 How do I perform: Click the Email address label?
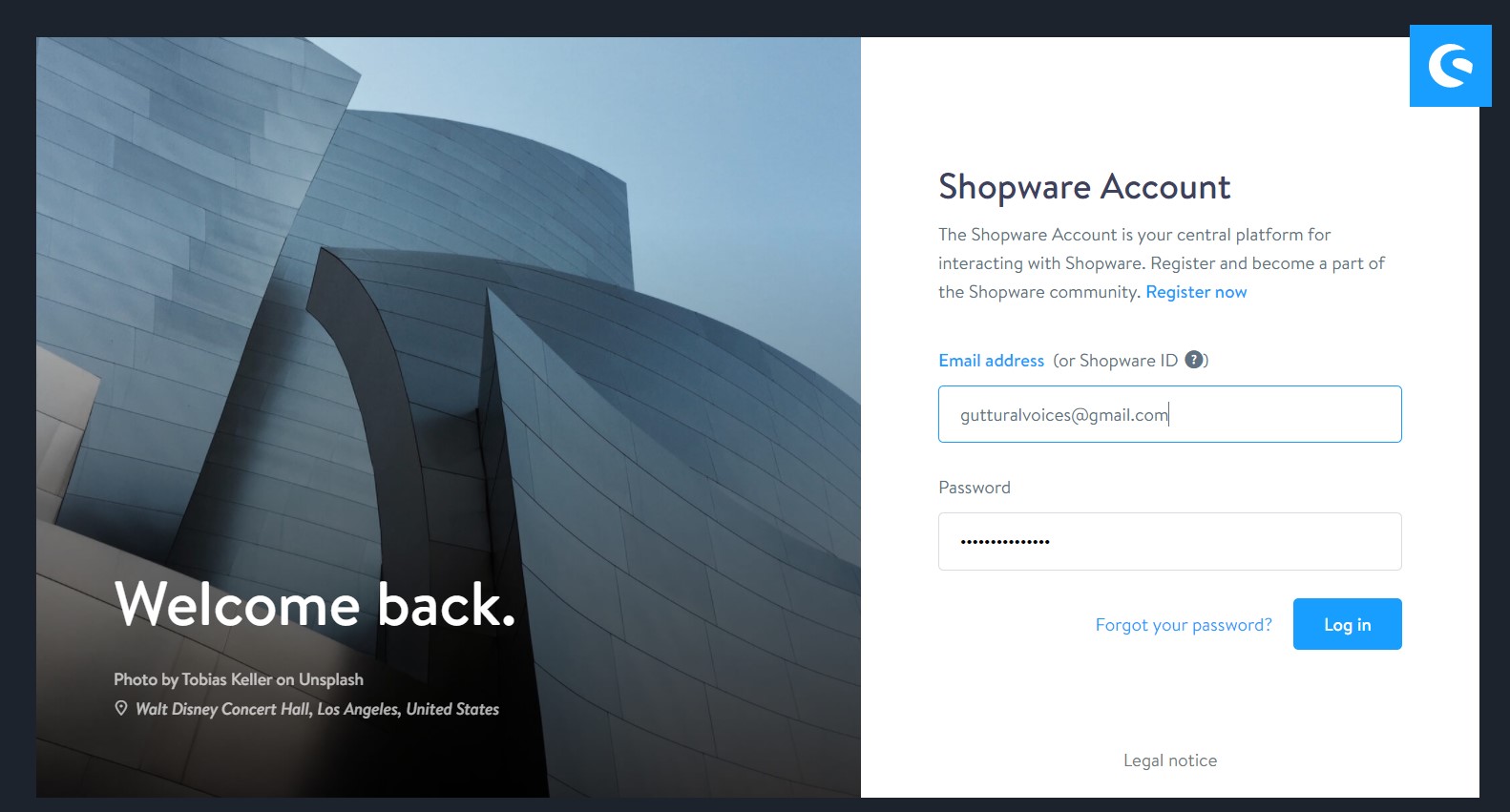click(x=991, y=361)
